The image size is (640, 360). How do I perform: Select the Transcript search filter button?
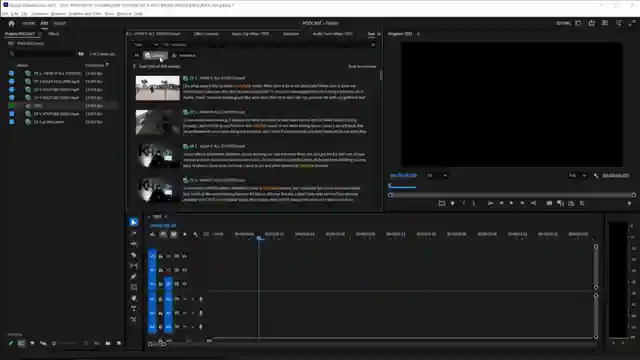tap(184, 56)
